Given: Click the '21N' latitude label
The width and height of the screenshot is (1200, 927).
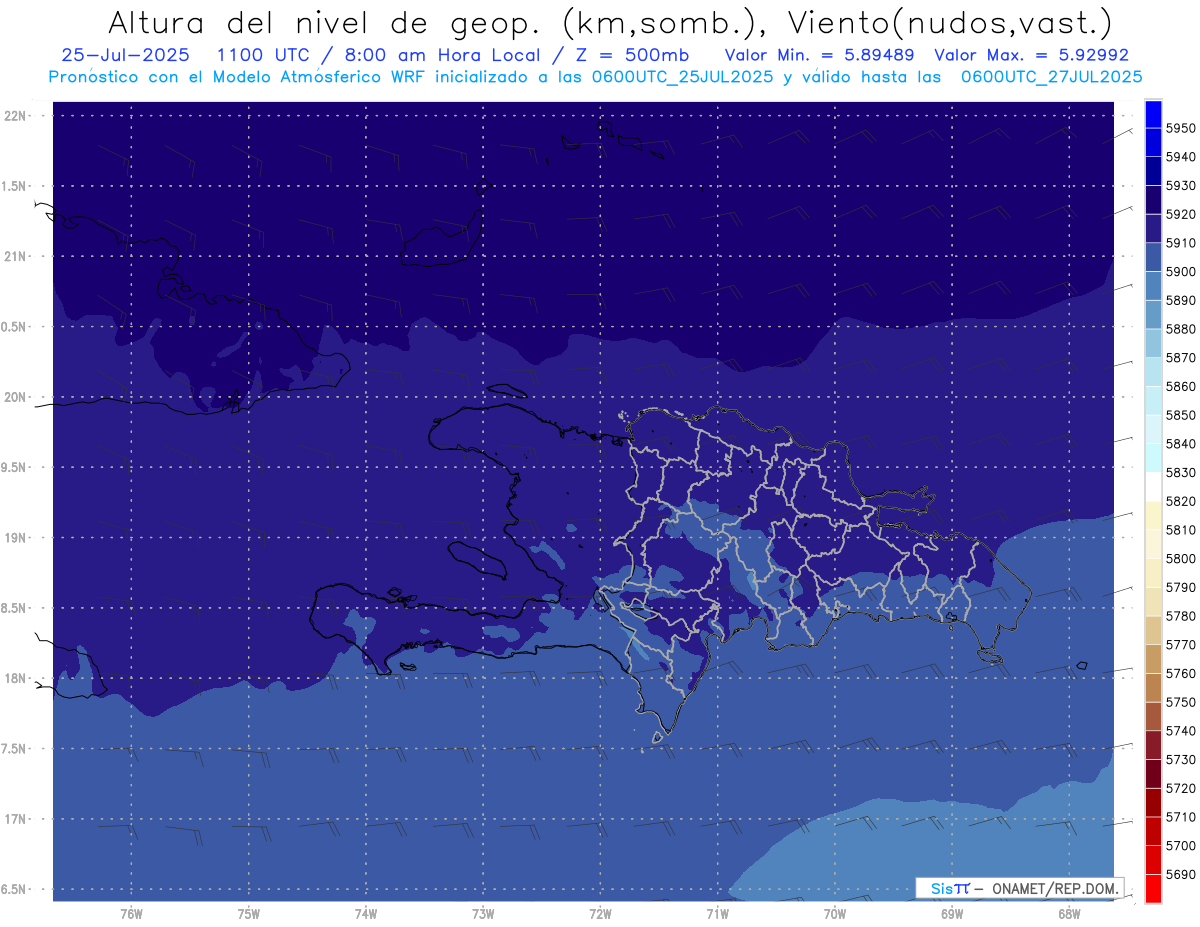Looking at the screenshot, I should (16, 256).
